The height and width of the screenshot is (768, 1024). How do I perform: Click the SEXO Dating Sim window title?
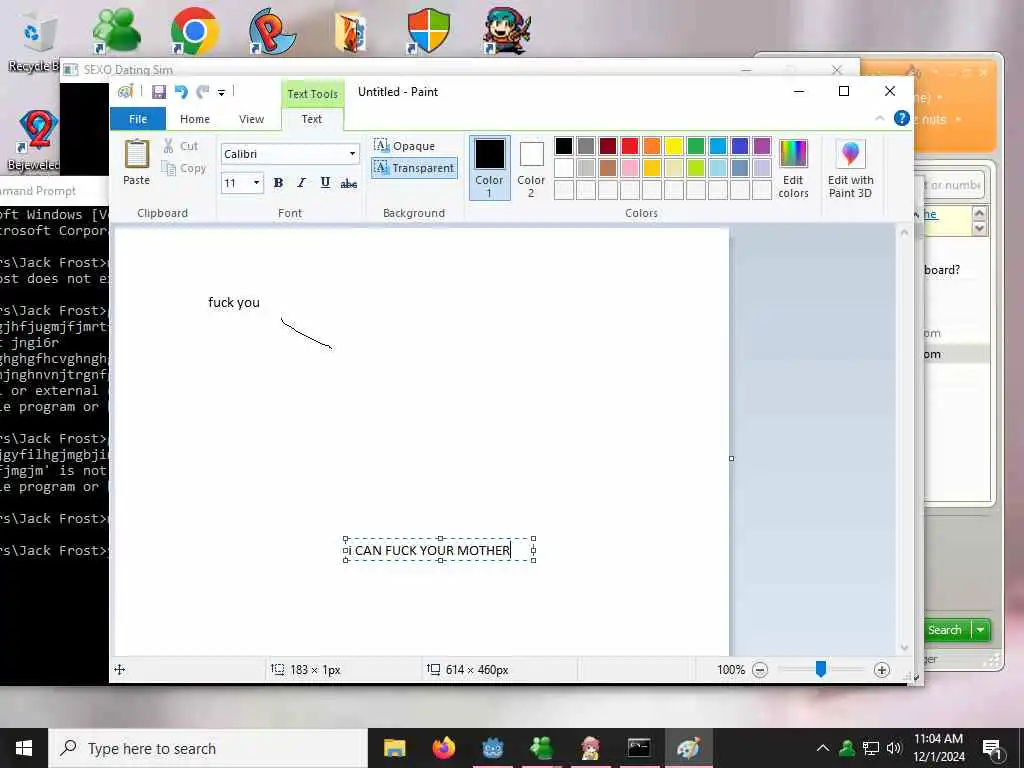point(128,70)
